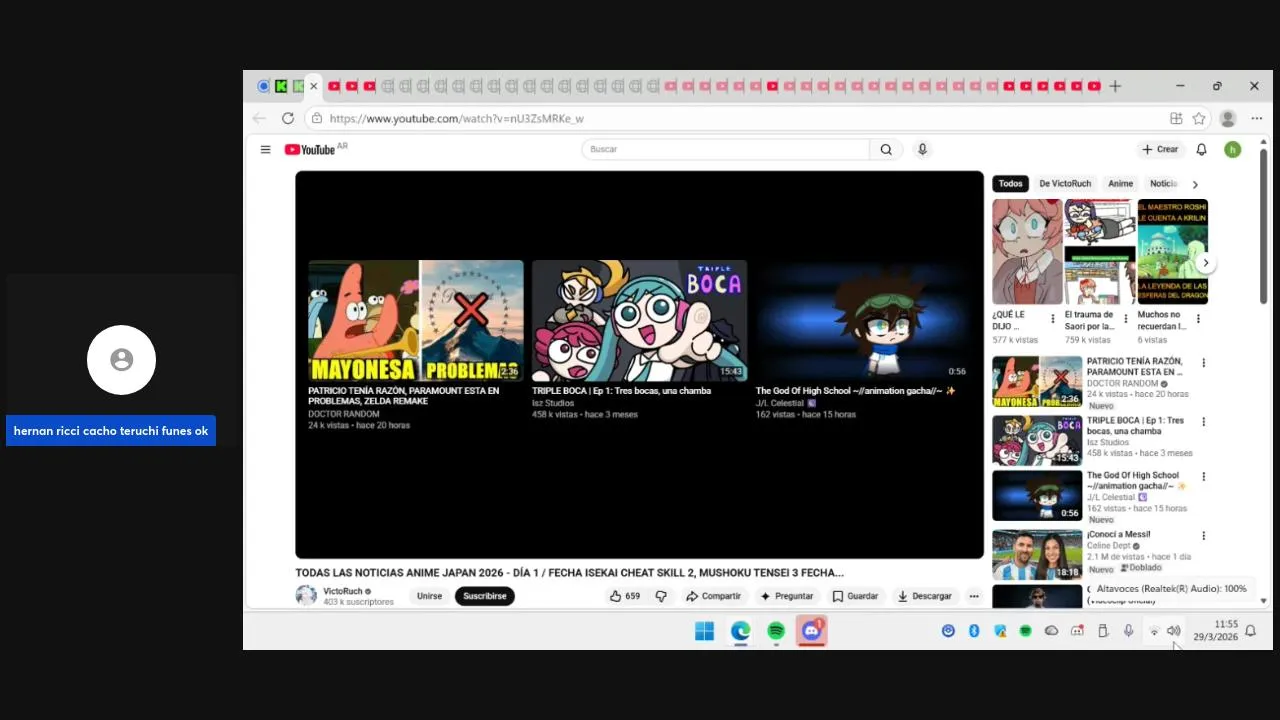Click the microphone tray icon
The height and width of the screenshot is (720, 1280).
tap(1128, 631)
